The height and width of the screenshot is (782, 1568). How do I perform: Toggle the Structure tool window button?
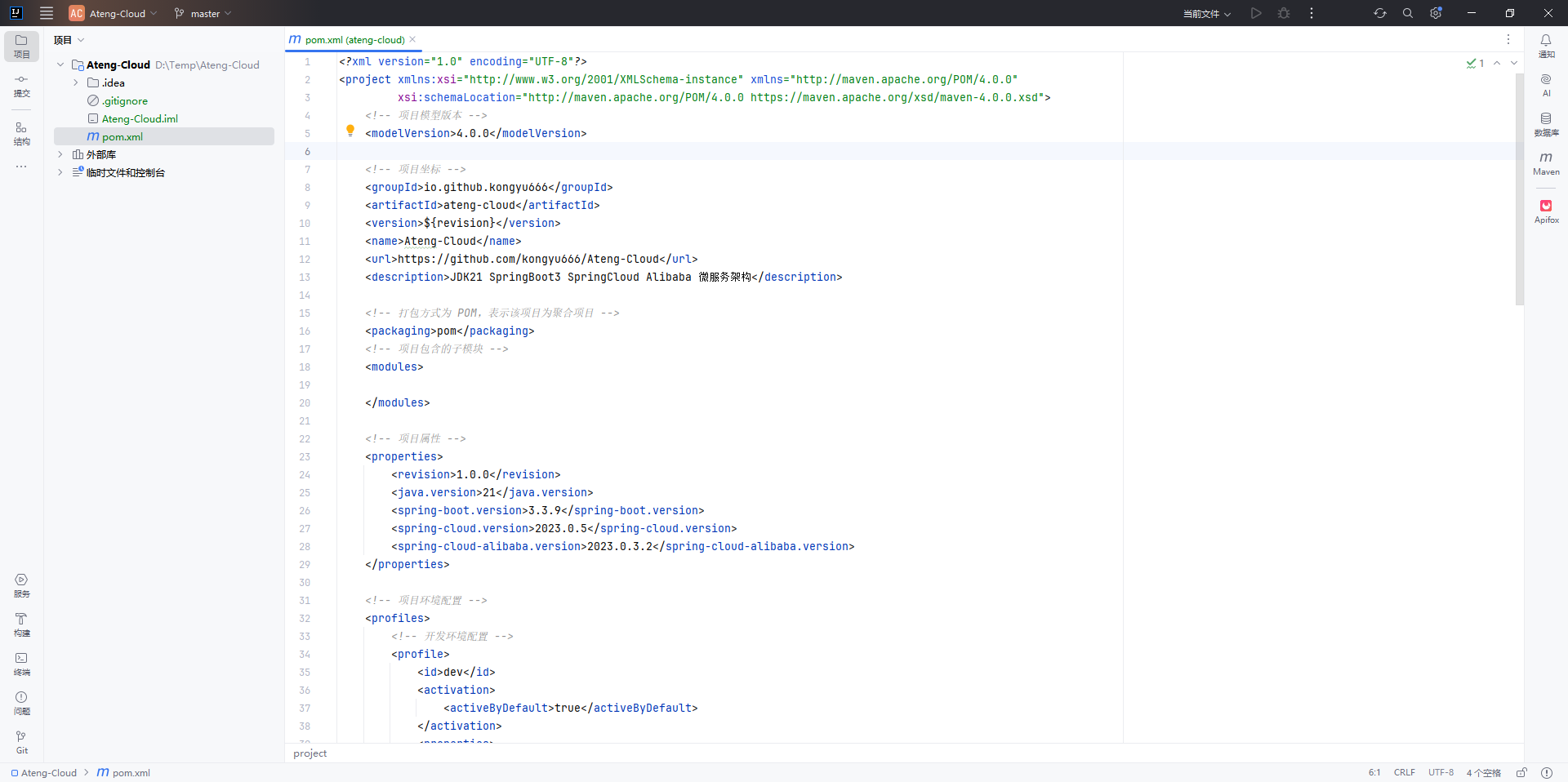coord(21,132)
